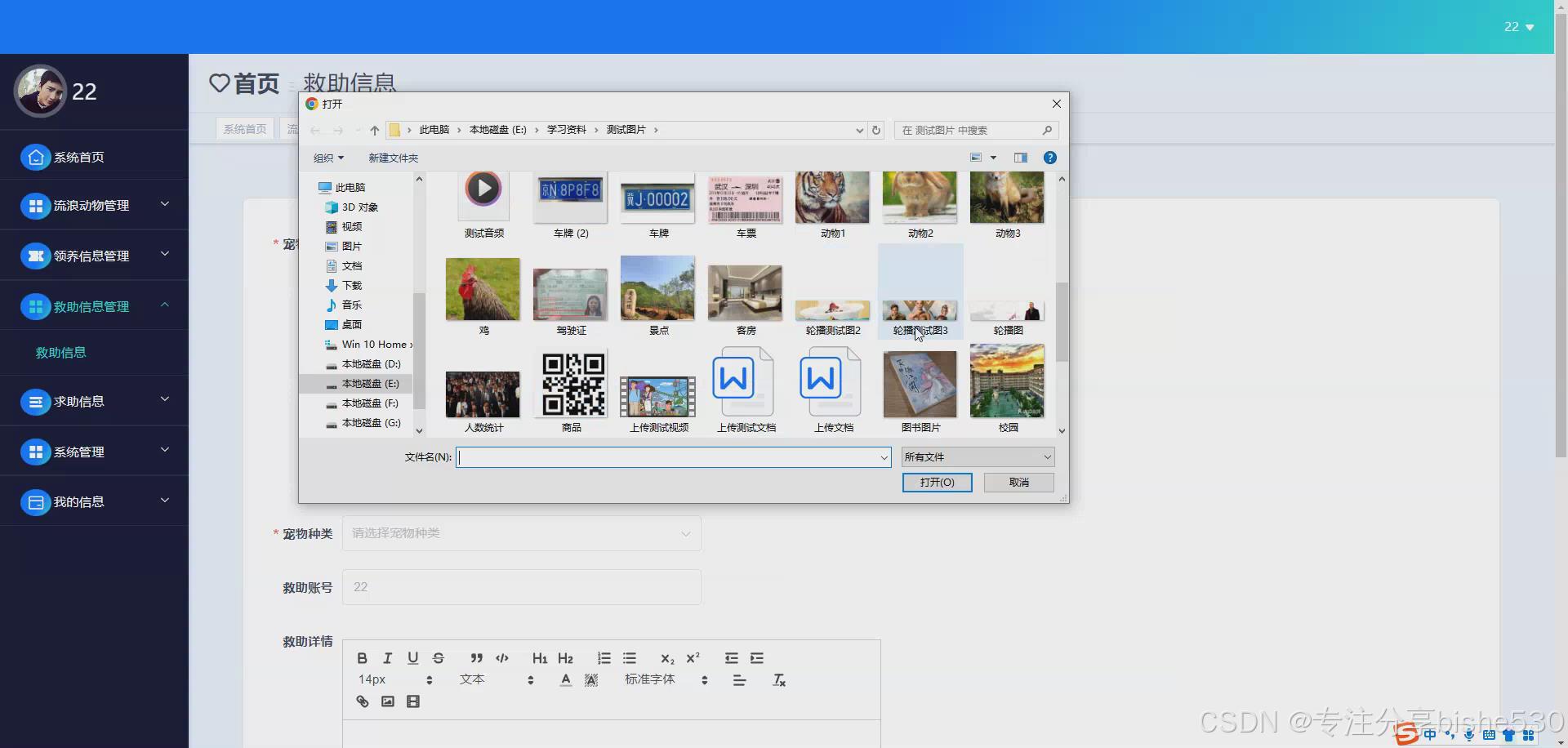Open the 组织 menu in the file dialog
The image size is (1568, 748).
(x=328, y=158)
